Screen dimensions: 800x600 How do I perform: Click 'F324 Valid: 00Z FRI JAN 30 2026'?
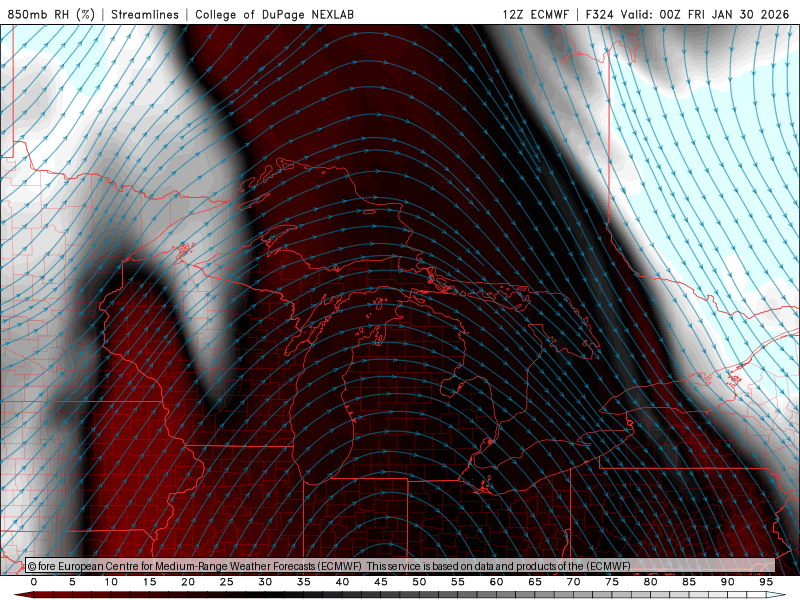coord(687,14)
